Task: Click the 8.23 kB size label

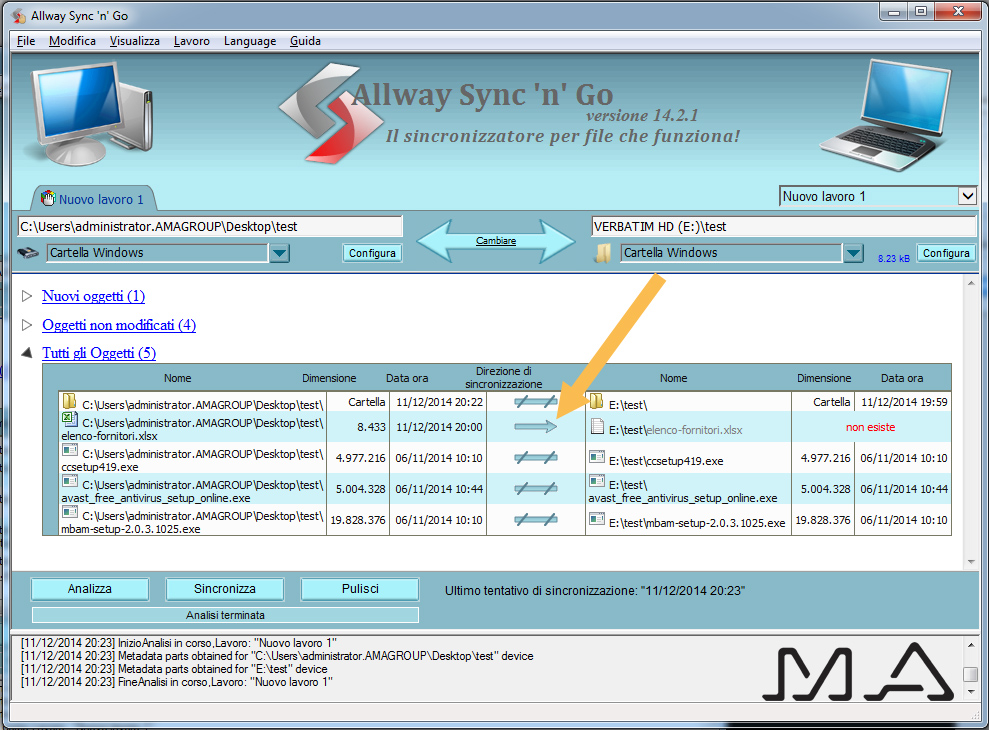Action: pos(894,258)
